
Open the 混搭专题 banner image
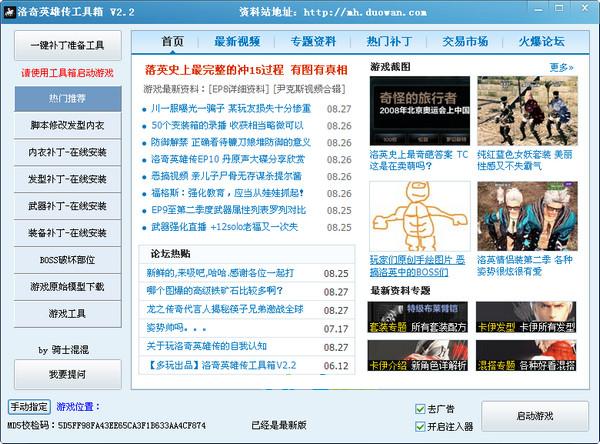[x=527, y=357]
